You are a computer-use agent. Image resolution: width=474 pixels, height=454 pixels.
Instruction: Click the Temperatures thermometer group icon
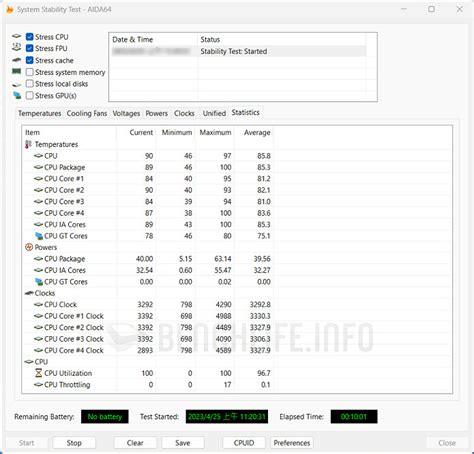28,144
